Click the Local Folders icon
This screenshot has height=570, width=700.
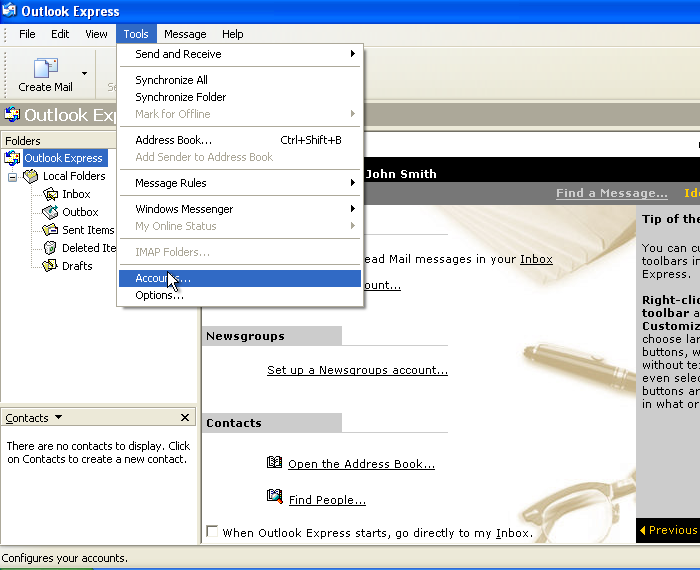point(31,176)
